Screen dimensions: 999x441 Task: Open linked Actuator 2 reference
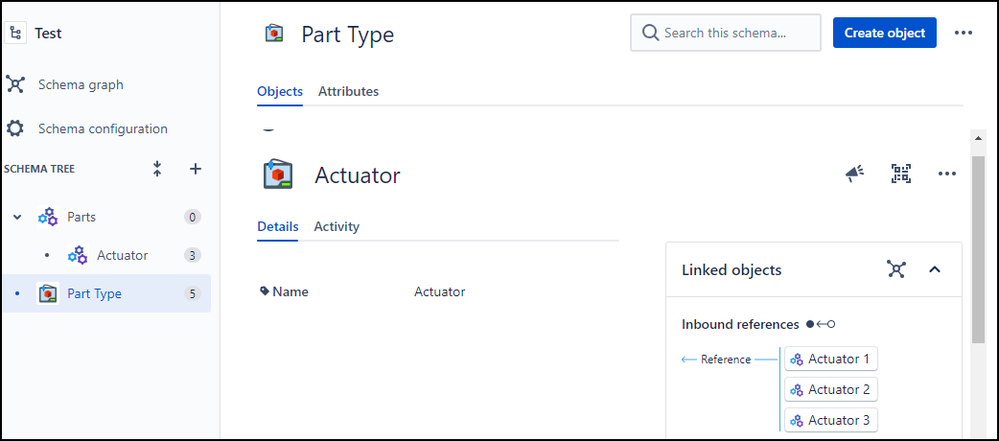click(831, 389)
